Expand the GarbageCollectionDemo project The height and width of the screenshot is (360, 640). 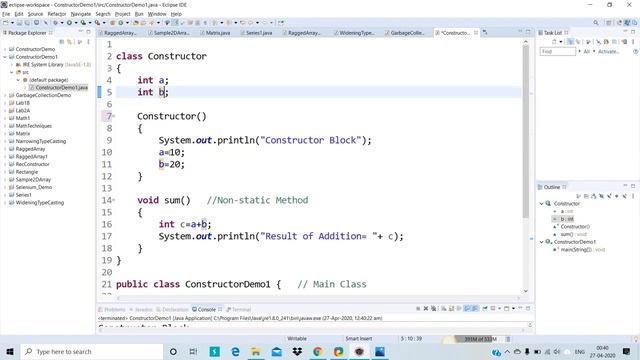[x=5, y=95]
